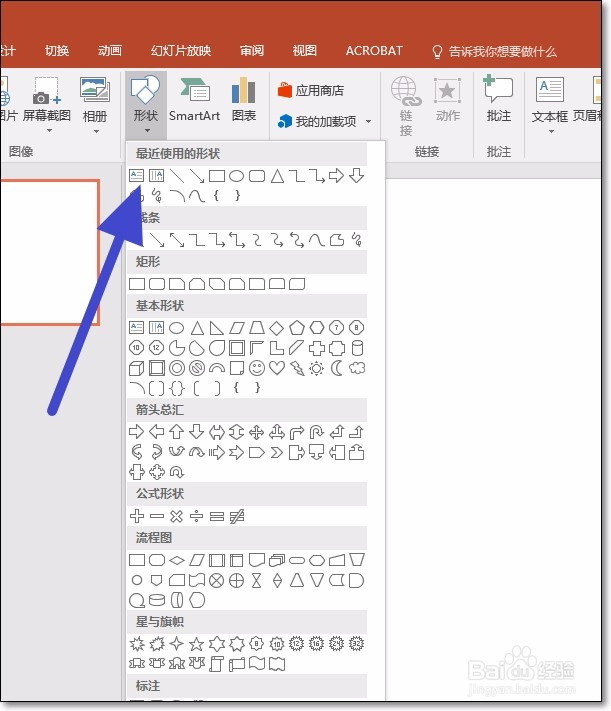Select the oval in recently used shapes
The width and height of the screenshot is (611, 711).
[x=236, y=175]
